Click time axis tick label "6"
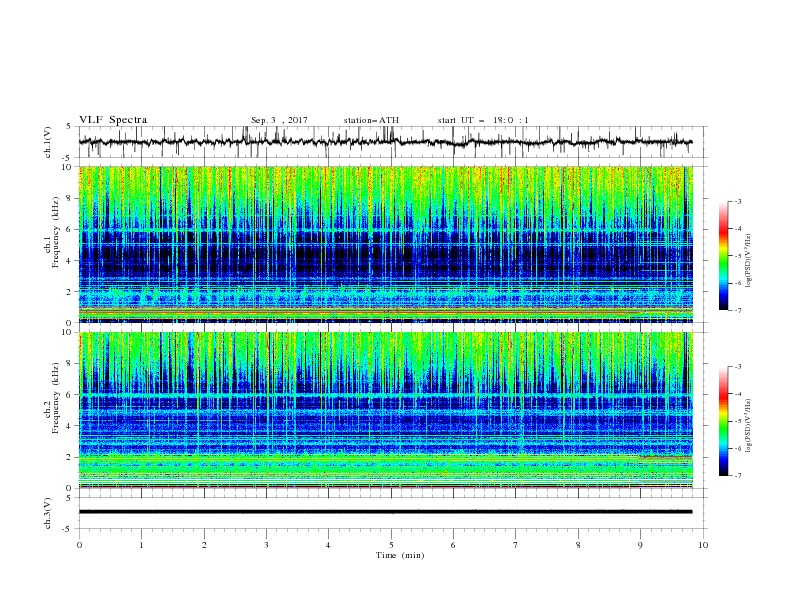The height and width of the screenshot is (612, 792). pos(453,545)
